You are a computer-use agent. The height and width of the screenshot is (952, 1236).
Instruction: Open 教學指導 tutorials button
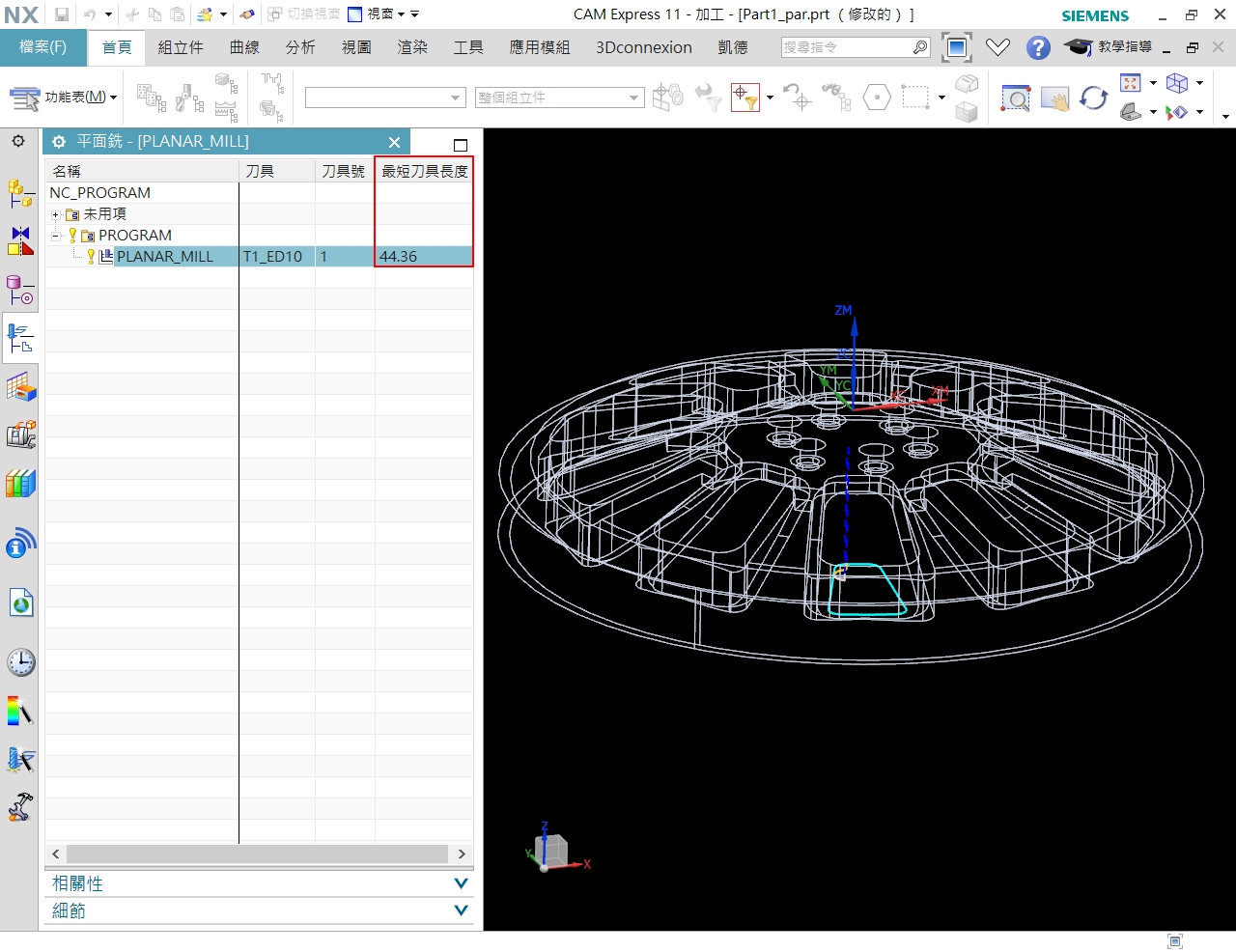tap(1108, 46)
